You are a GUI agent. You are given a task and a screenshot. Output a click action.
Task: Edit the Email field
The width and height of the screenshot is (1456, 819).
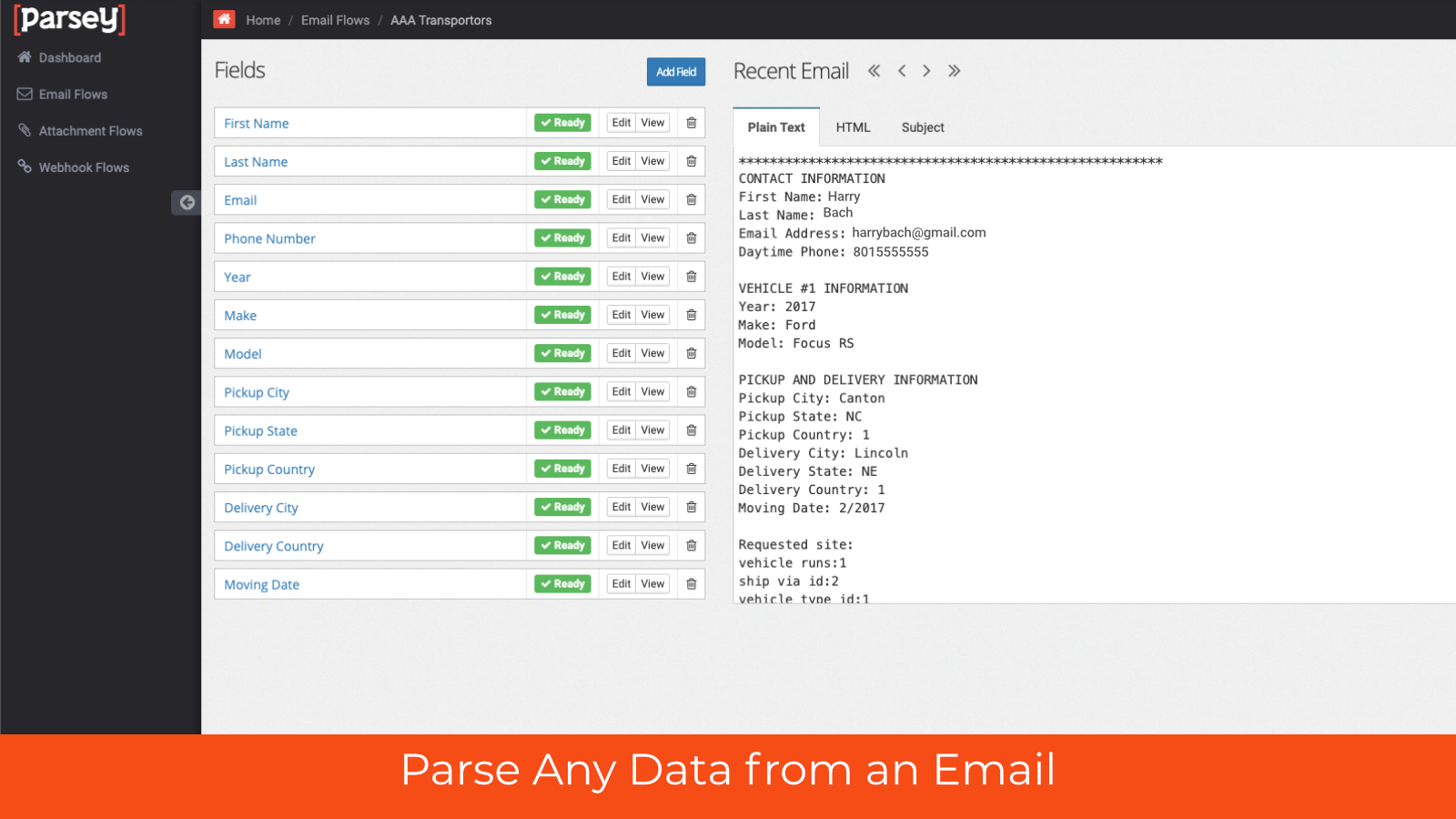(x=622, y=199)
